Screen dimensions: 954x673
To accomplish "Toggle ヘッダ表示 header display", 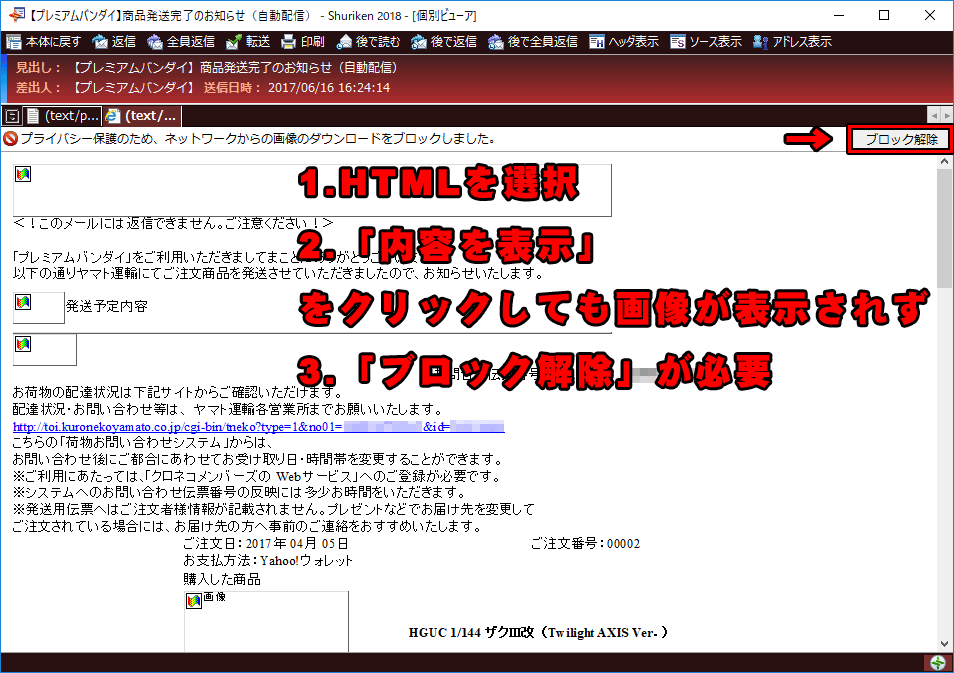I will [x=623, y=42].
